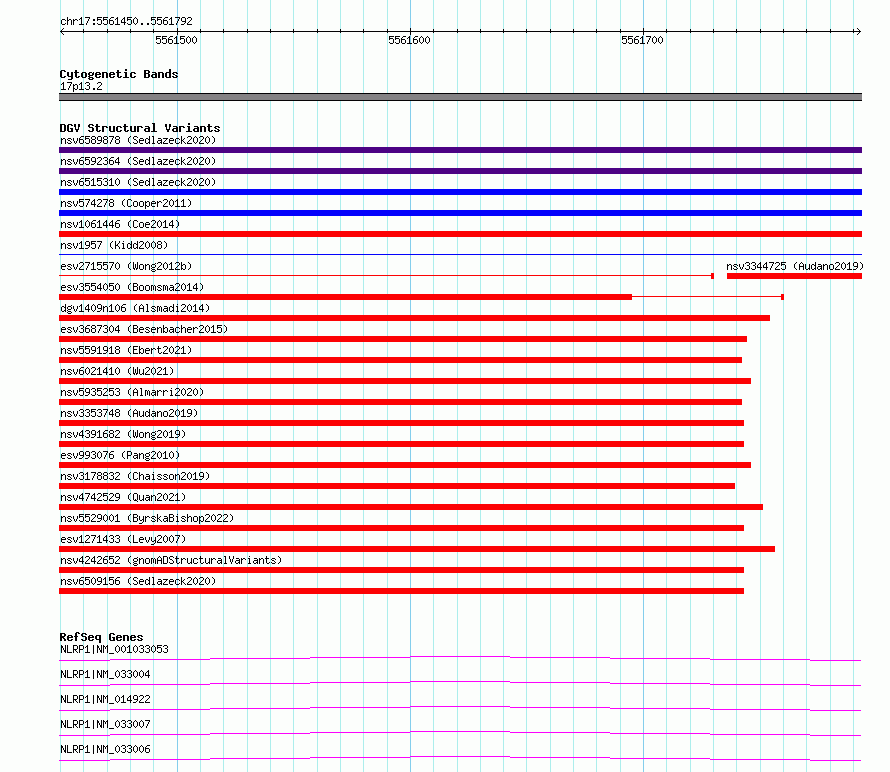Viewport: 890px width, 772px height.
Task: Click the nsv6021410 (Wu2021) label
Action: 117,371
